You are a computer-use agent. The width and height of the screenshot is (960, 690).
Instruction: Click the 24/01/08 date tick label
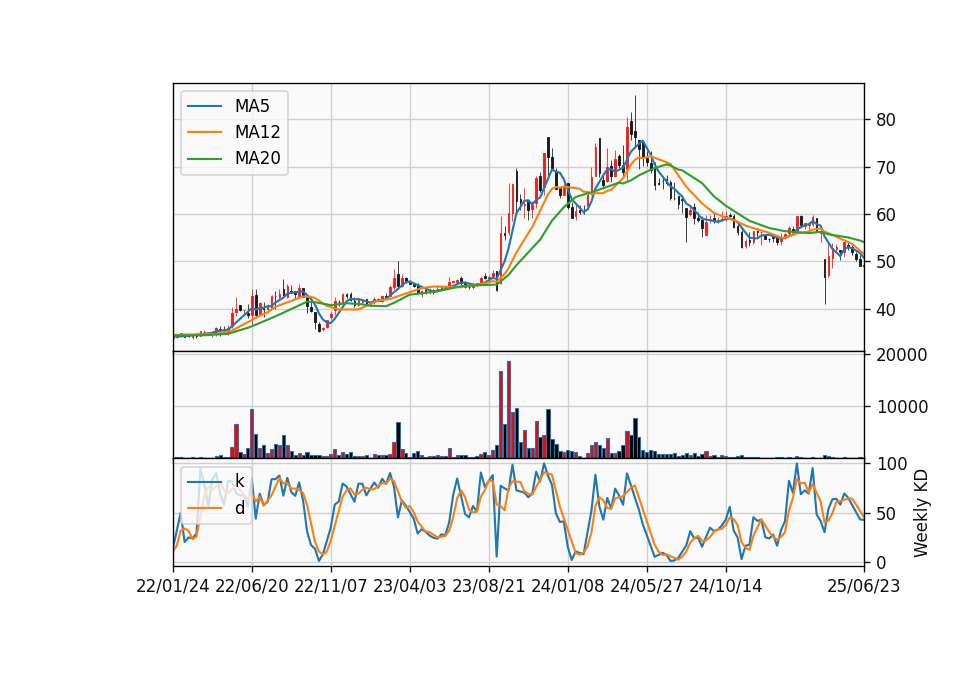tap(568, 586)
